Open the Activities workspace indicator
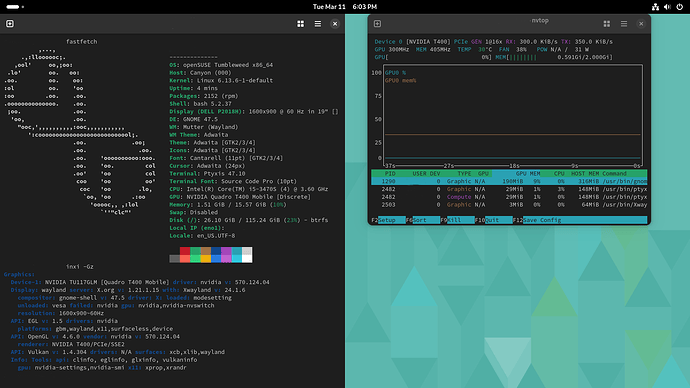 (15, 7)
